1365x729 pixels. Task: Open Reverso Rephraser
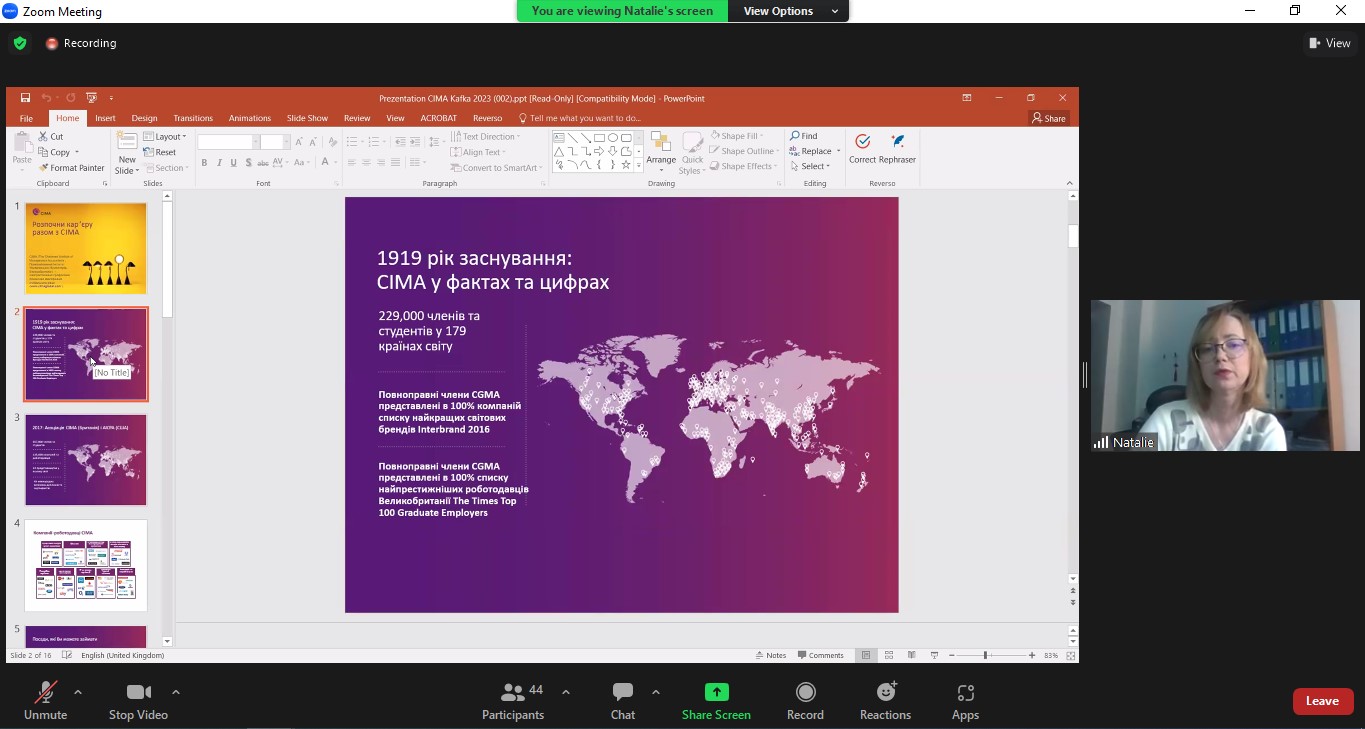click(897, 148)
